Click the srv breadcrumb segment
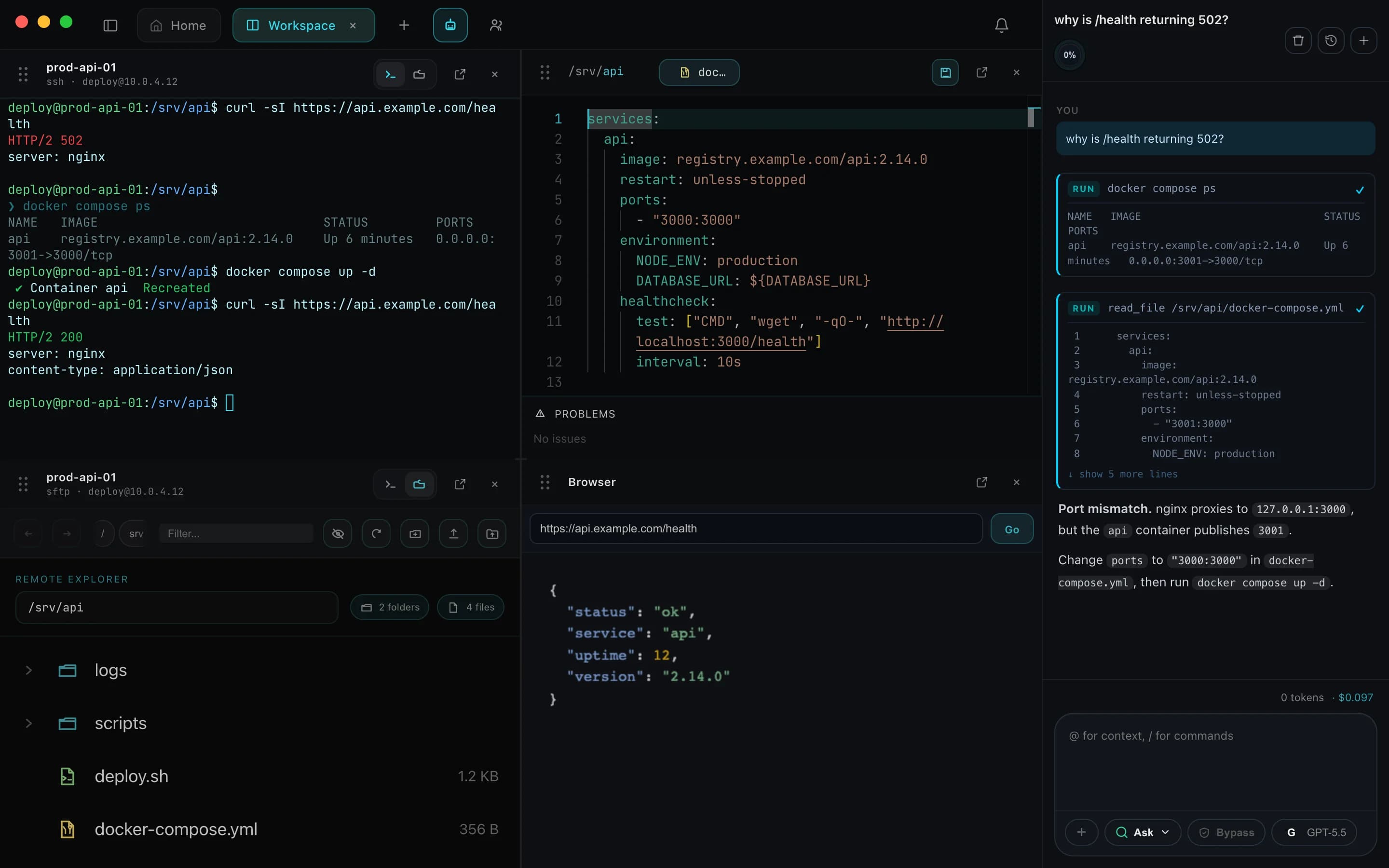Viewport: 1389px width, 868px height. (136, 534)
